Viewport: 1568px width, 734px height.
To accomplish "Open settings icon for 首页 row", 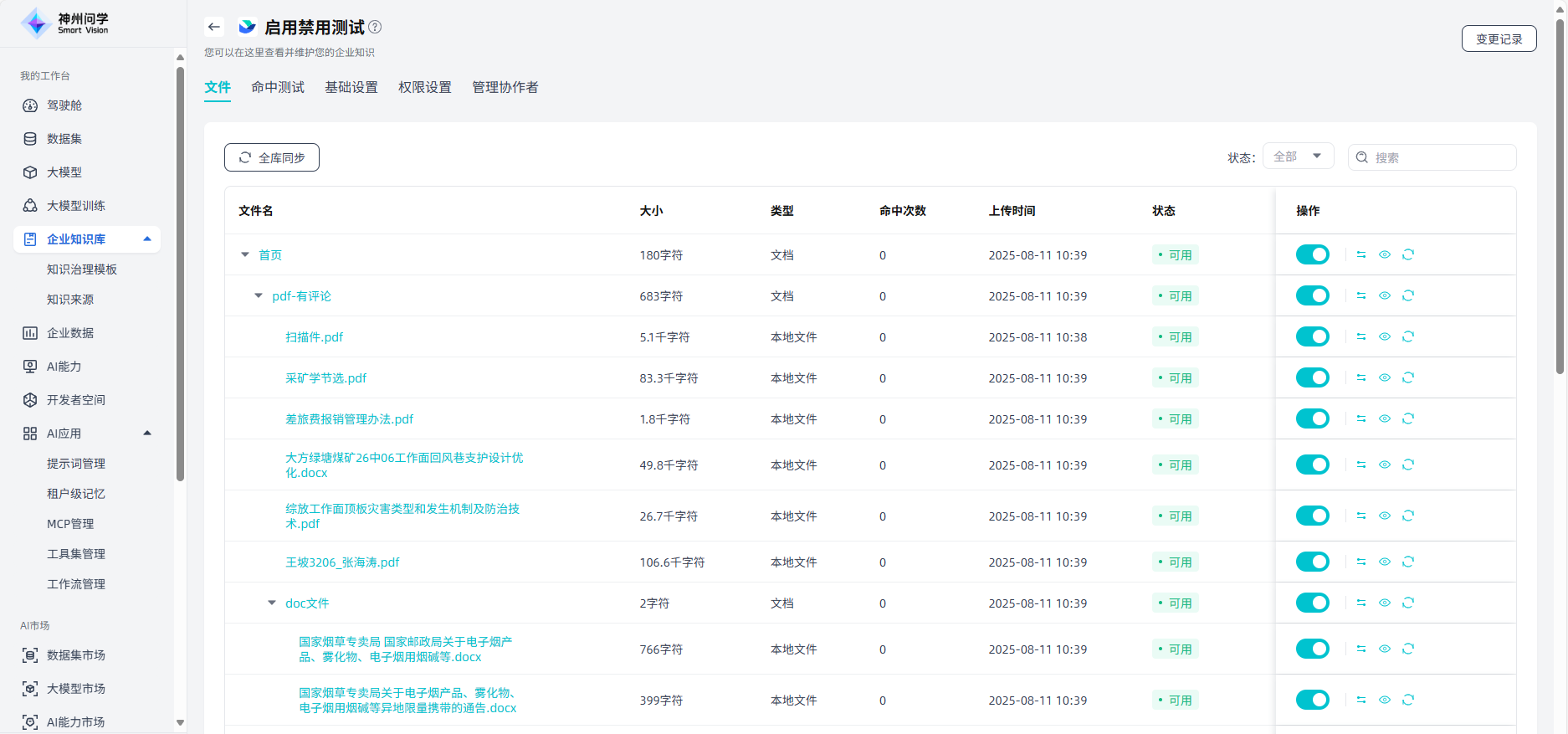I will click(x=1361, y=254).
